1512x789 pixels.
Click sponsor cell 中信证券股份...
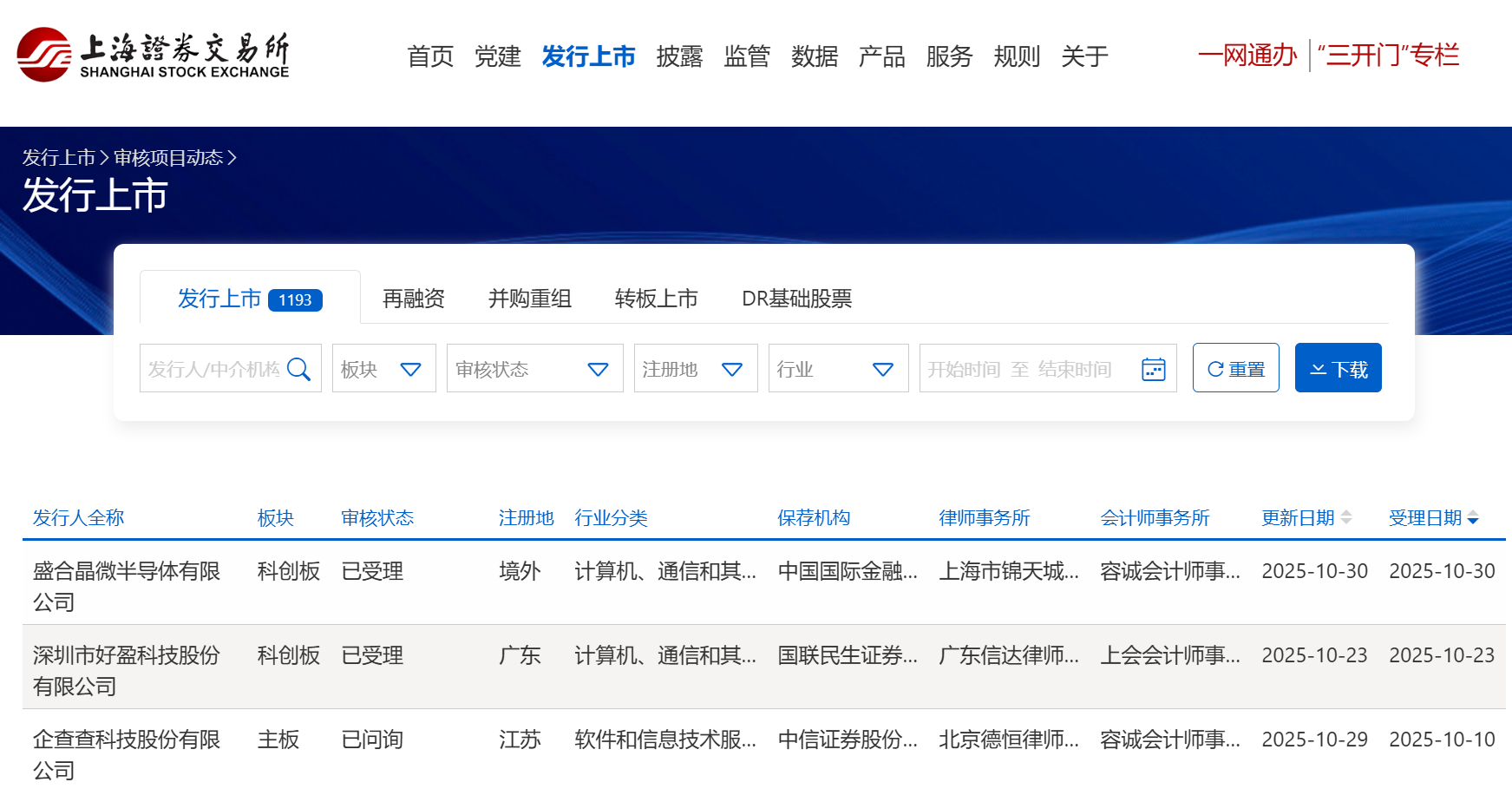[x=848, y=740]
